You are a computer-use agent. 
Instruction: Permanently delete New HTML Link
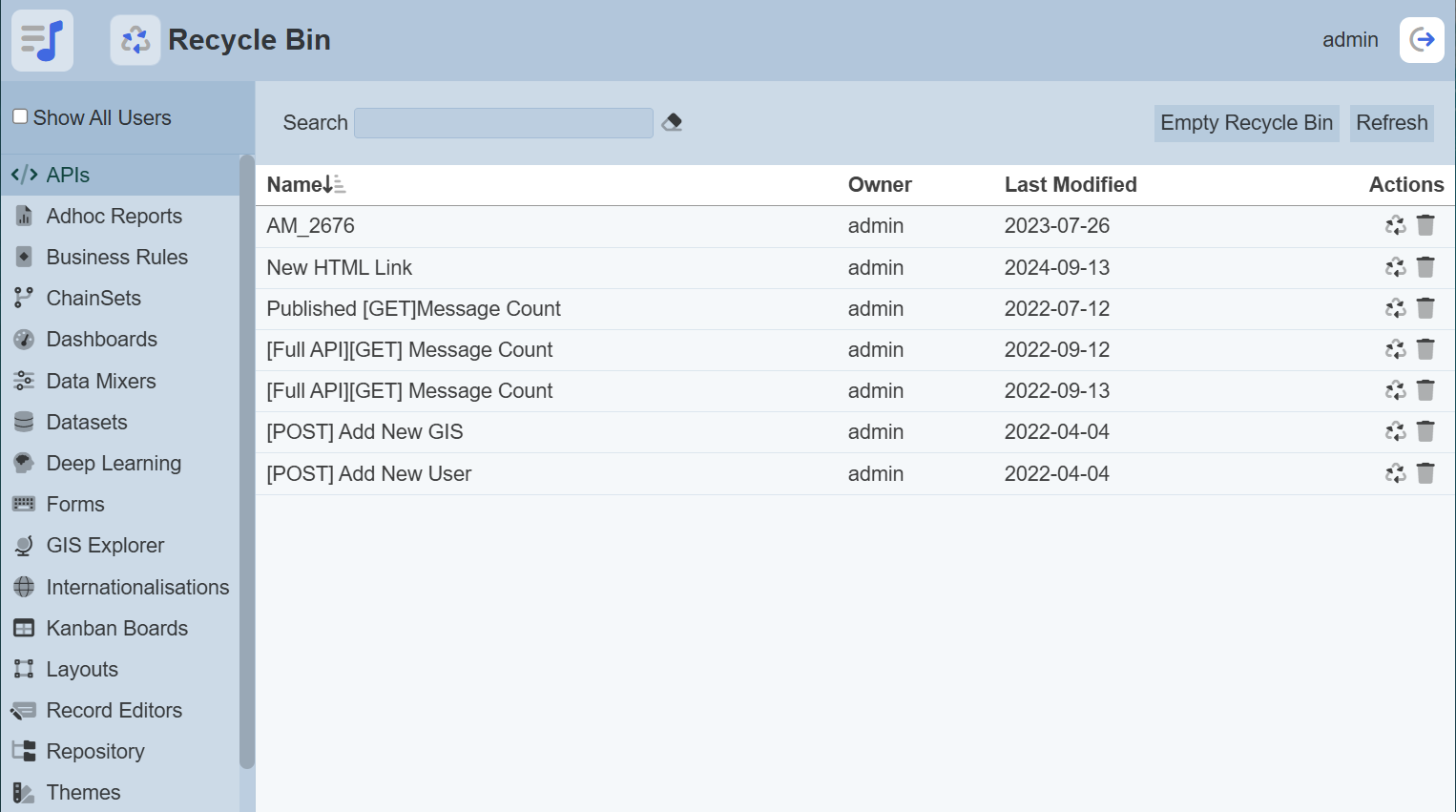[x=1425, y=267]
